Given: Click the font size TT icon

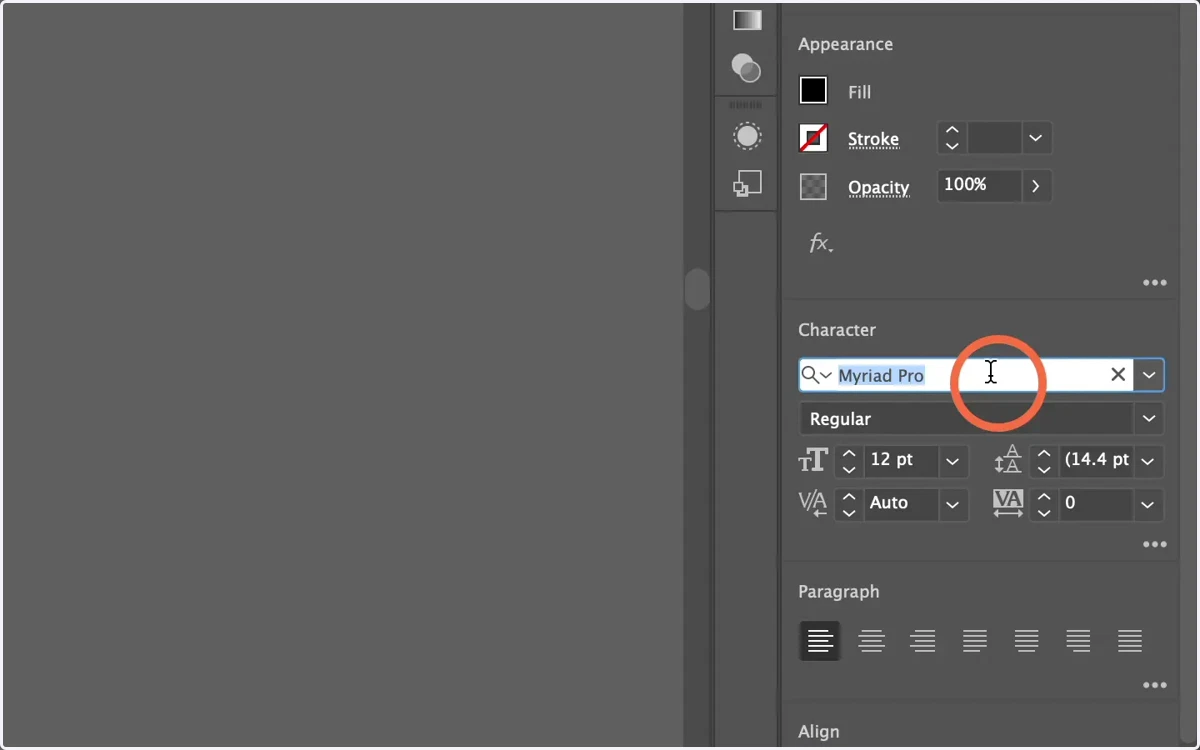Looking at the screenshot, I should 813,460.
